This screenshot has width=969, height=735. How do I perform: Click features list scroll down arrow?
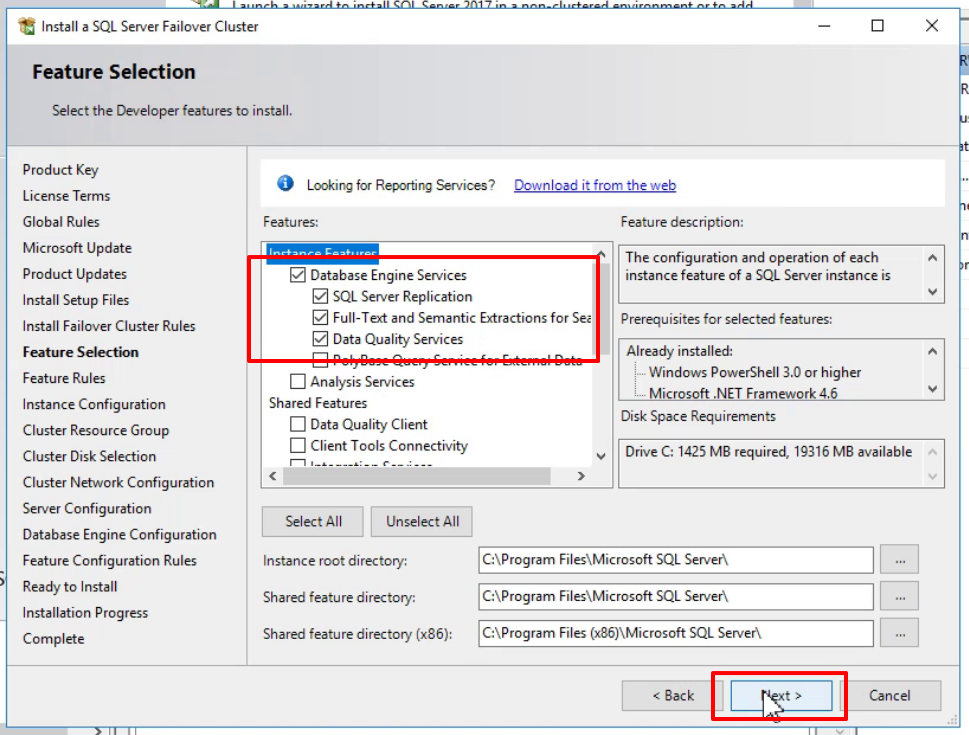tap(601, 456)
